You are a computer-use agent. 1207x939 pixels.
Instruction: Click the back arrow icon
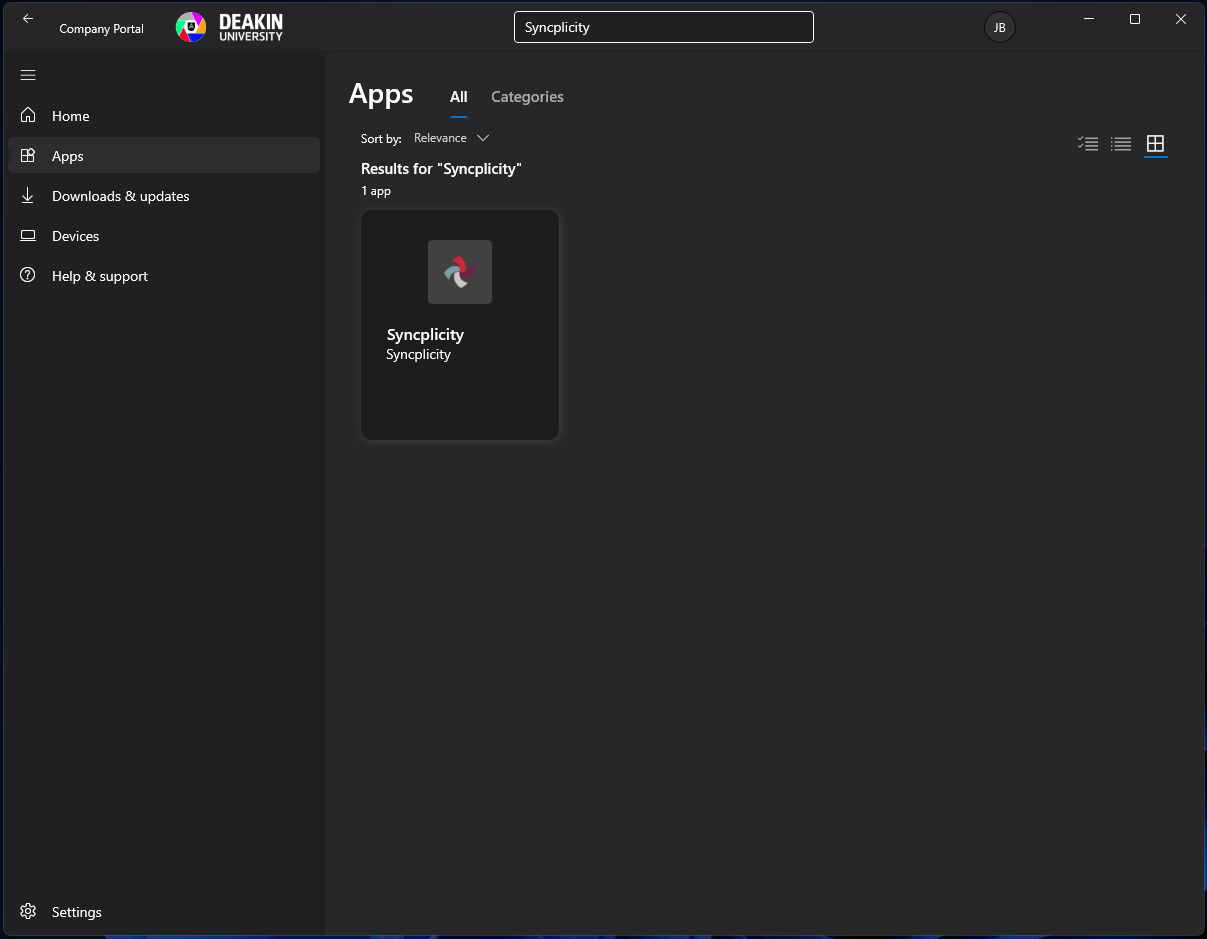tap(28, 19)
